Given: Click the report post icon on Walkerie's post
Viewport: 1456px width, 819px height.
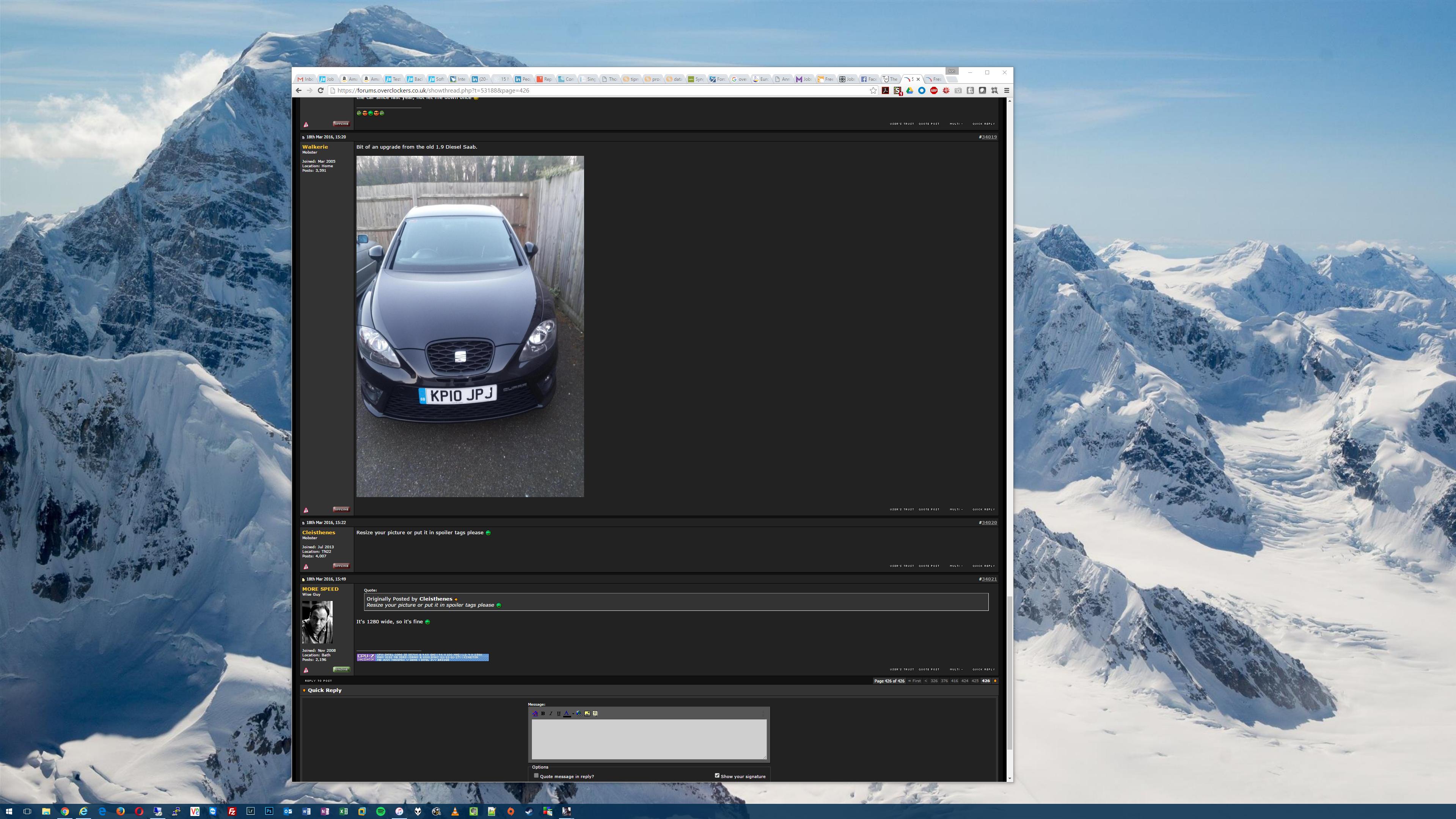Looking at the screenshot, I should point(306,510).
